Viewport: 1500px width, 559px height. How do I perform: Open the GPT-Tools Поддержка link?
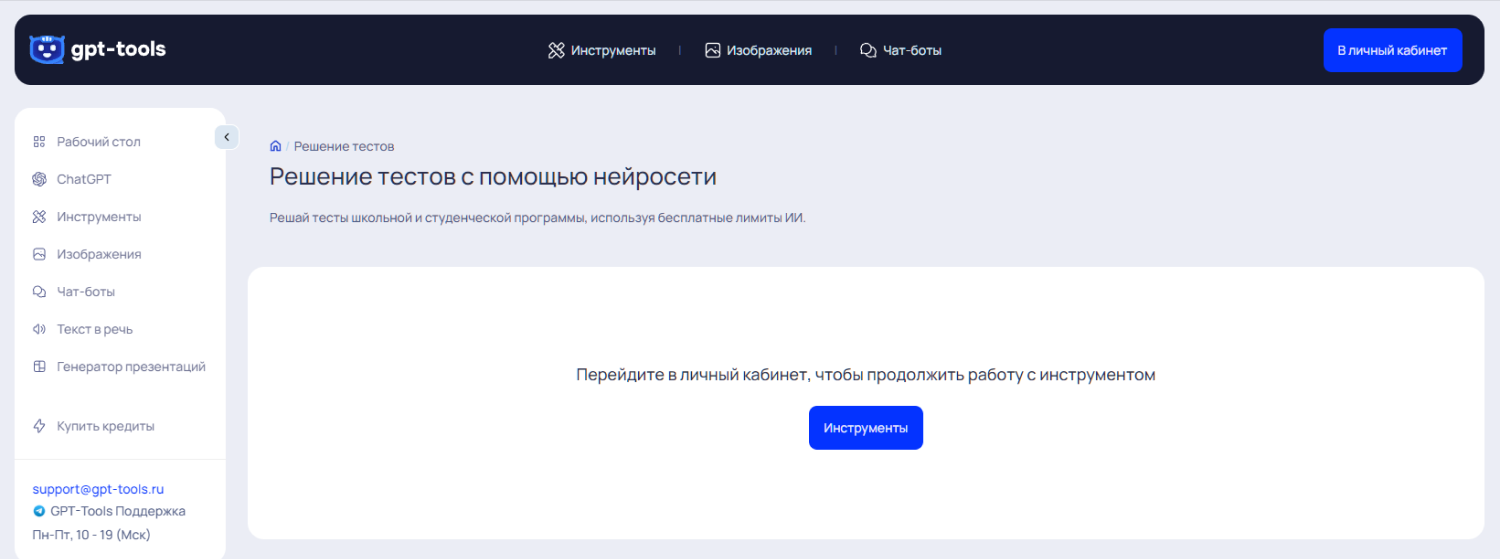tap(118, 511)
